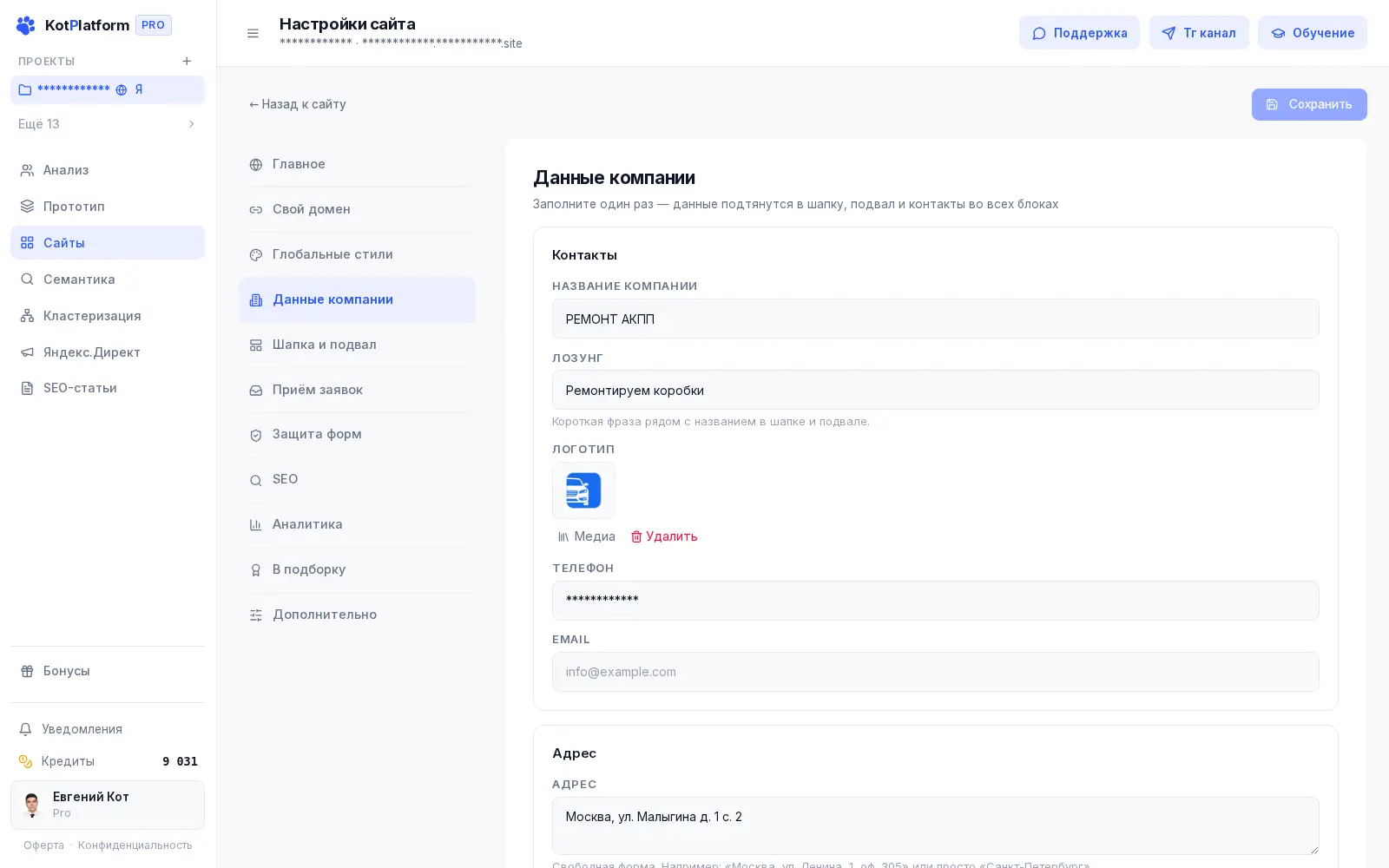The height and width of the screenshot is (868, 1389).
Task: Open the Свой домен settings tab
Action: [x=357, y=209]
